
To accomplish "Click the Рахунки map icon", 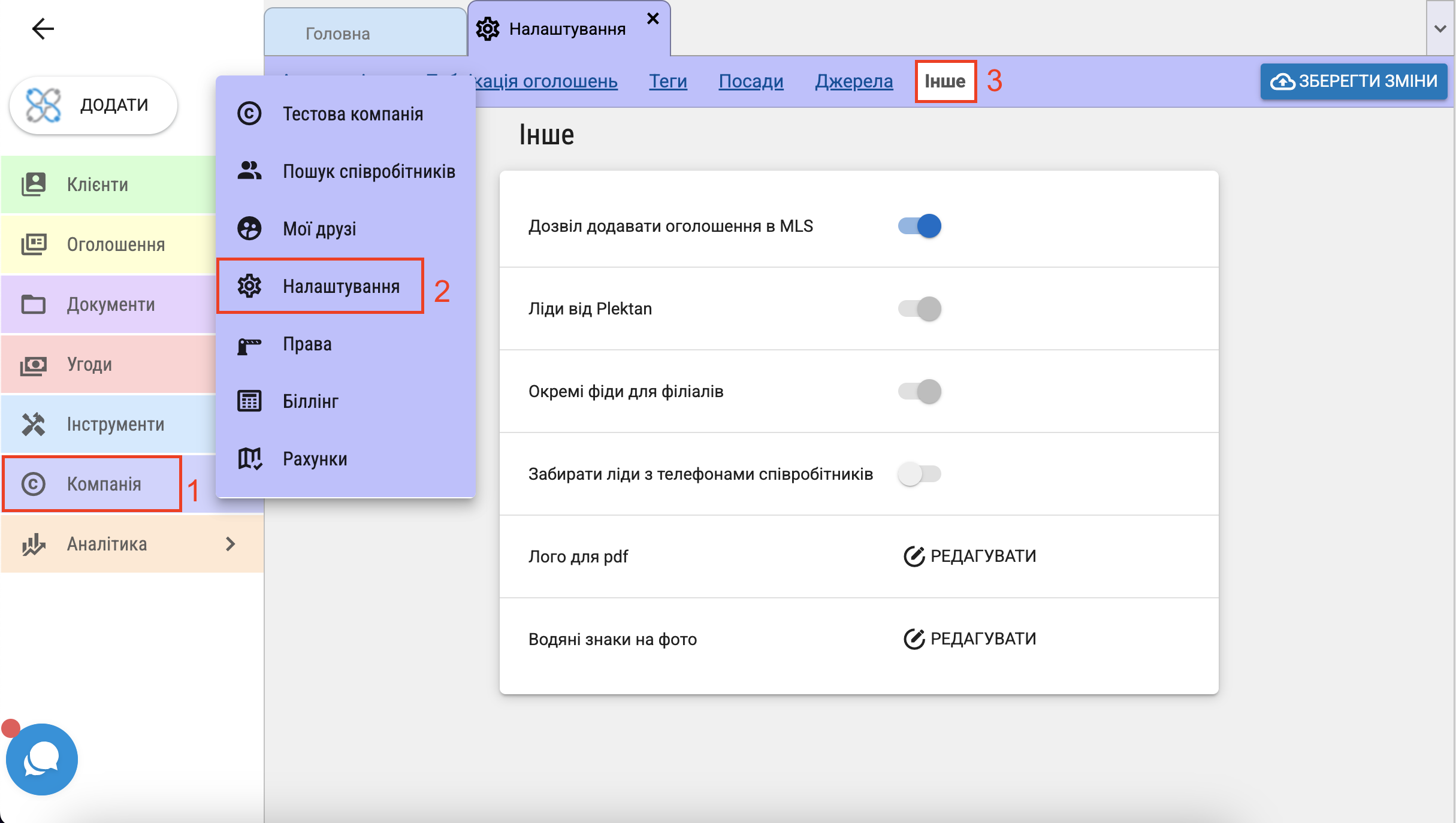I will coord(249,459).
